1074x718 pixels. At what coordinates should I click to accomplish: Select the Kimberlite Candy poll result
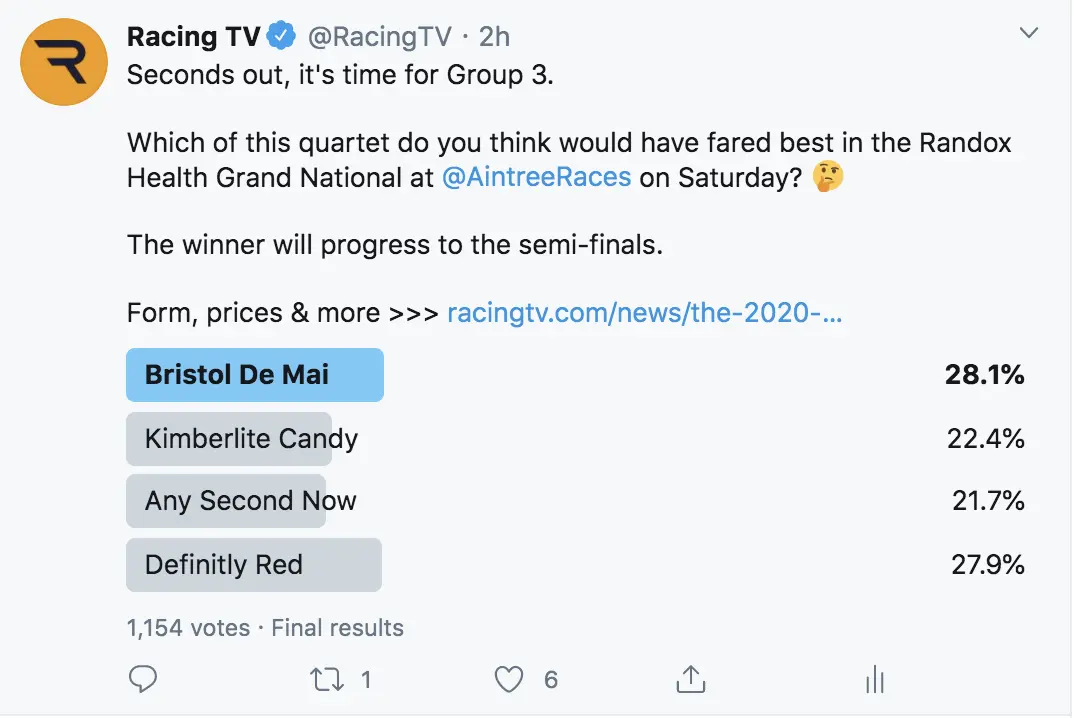251,439
